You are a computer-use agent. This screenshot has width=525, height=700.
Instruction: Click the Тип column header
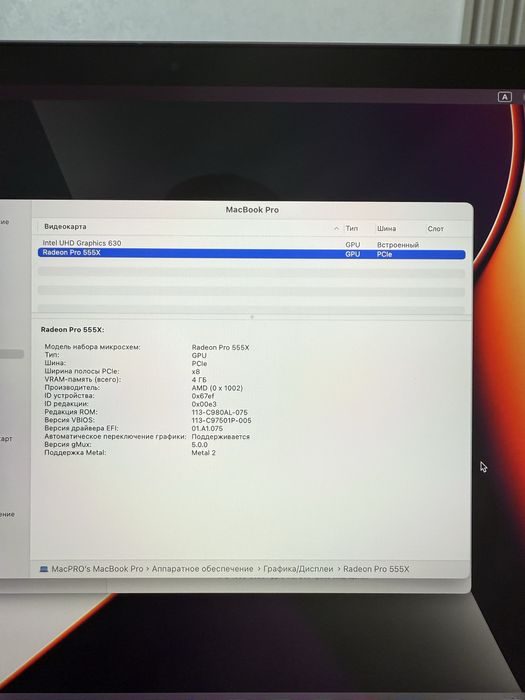click(x=352, y=228)
